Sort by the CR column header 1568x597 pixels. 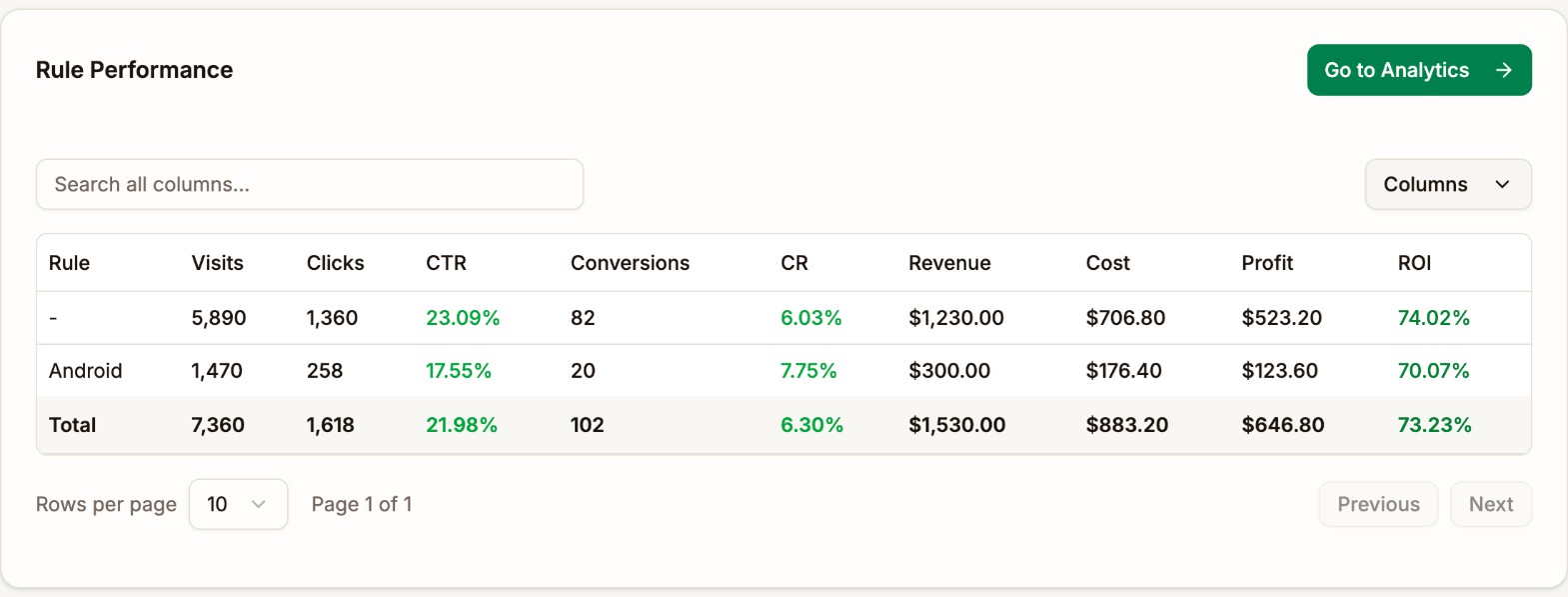pos(793,263)
